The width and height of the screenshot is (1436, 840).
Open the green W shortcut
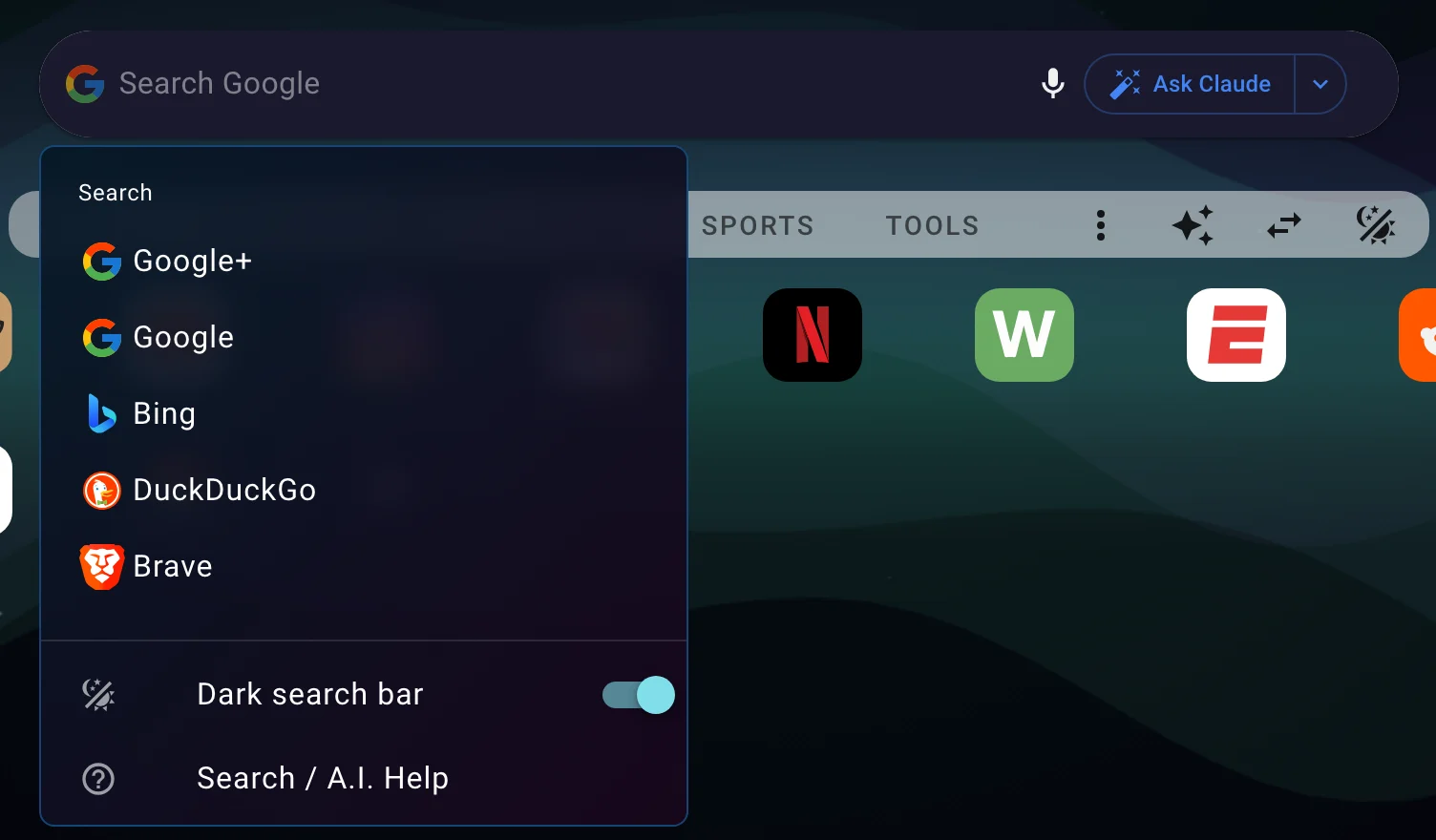(x=1024, y=335)
